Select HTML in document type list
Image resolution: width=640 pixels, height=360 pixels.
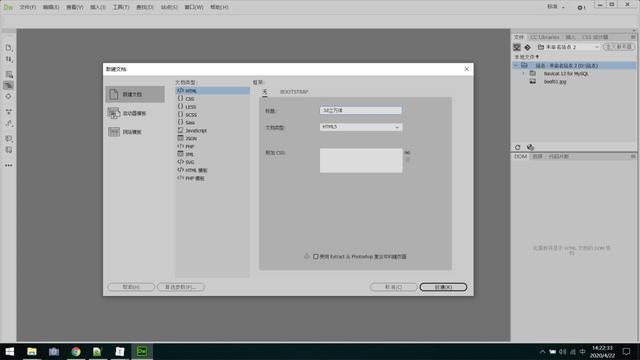pos(213,91)
